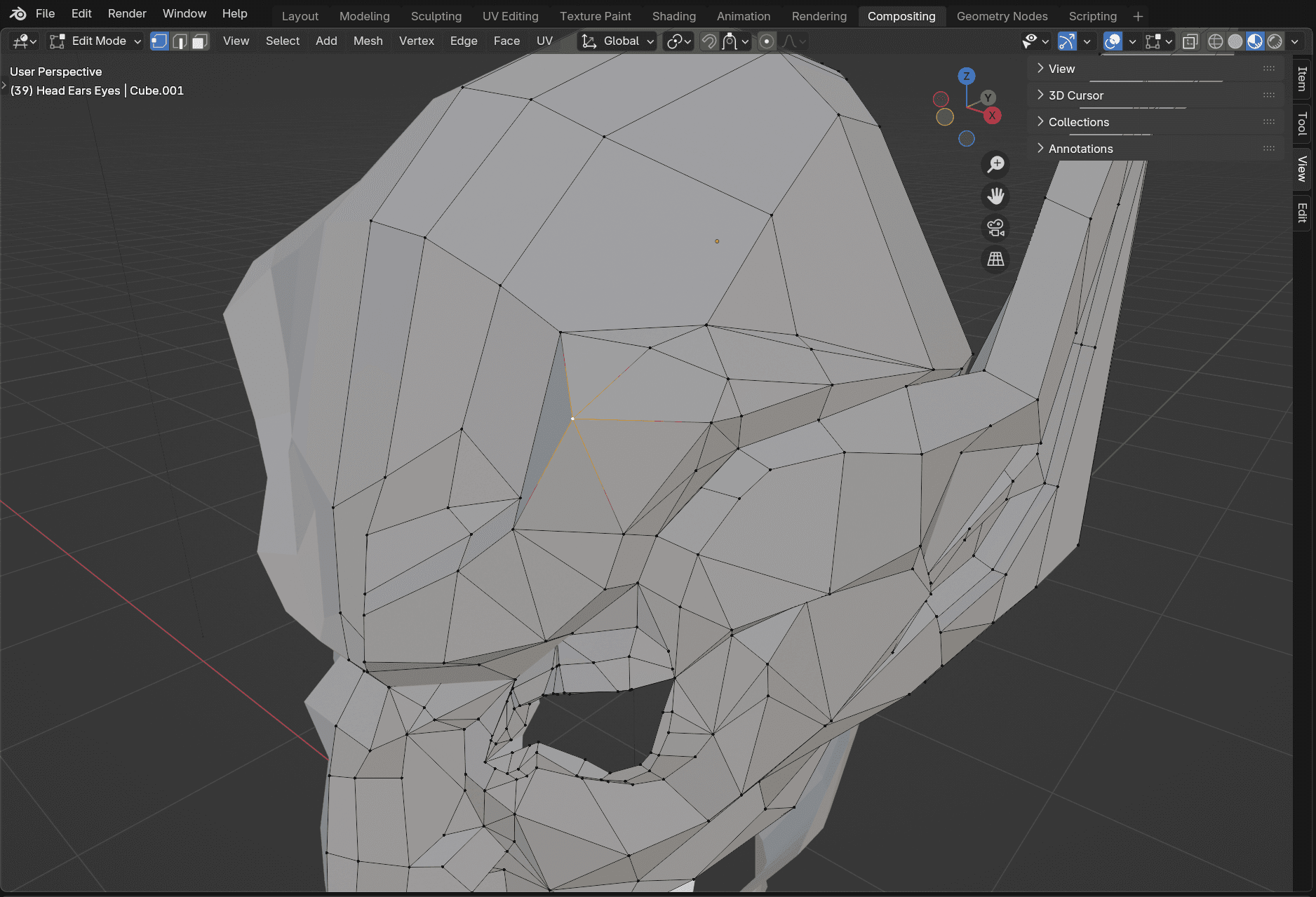Screen dimensions: 1316x897
Task: Zoom in with the magnifier viewport icon
Action: (995, 164)
